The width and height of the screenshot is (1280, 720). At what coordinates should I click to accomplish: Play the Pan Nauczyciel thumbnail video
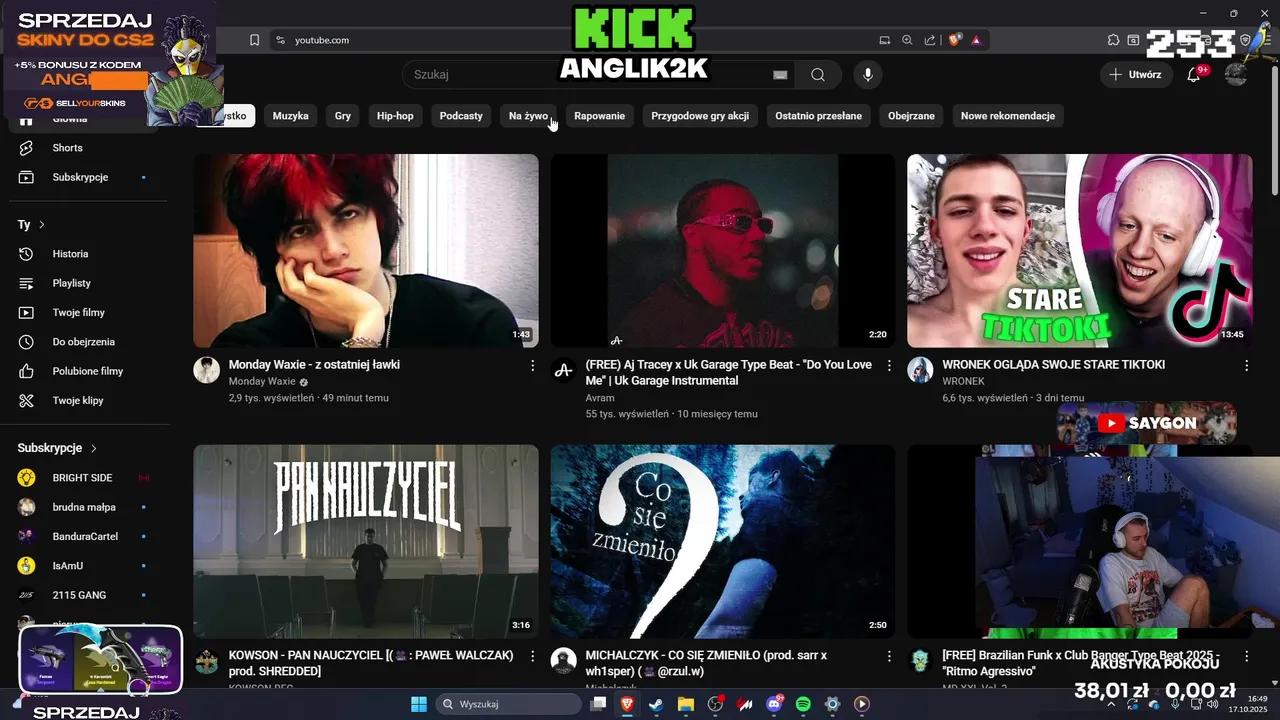click(366, 542)
